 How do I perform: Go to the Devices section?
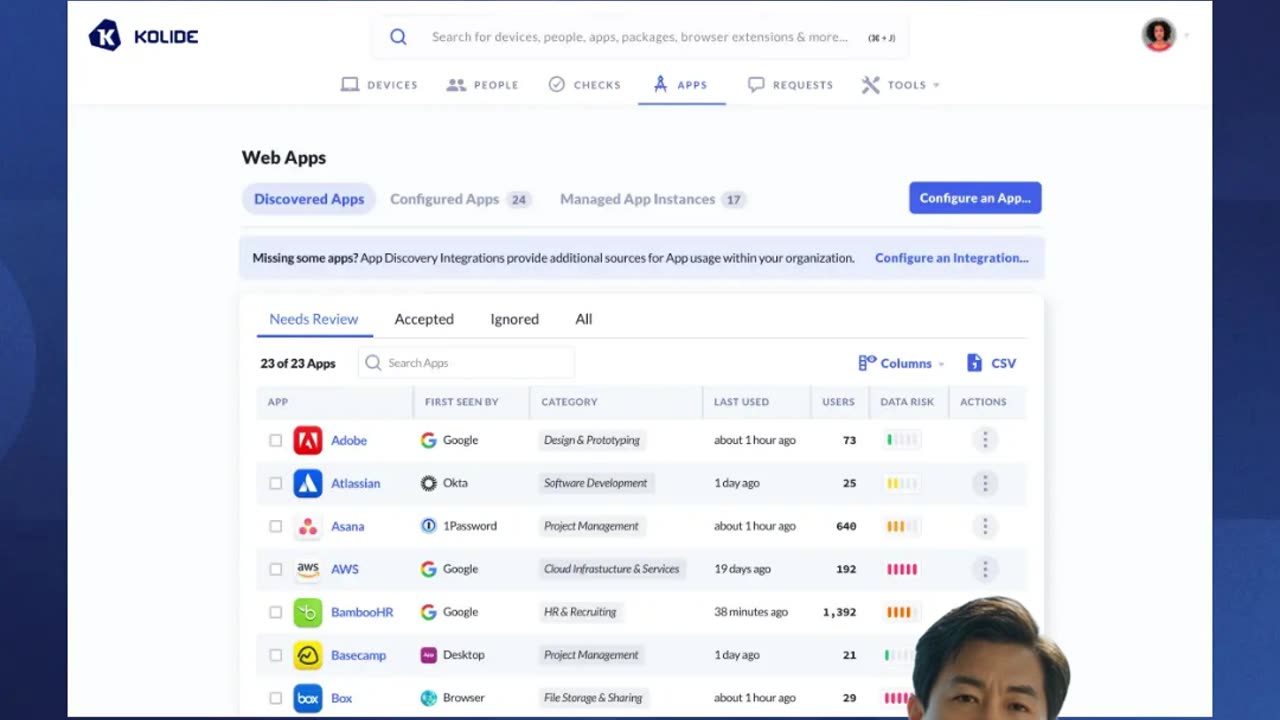(x=379, y=85)
